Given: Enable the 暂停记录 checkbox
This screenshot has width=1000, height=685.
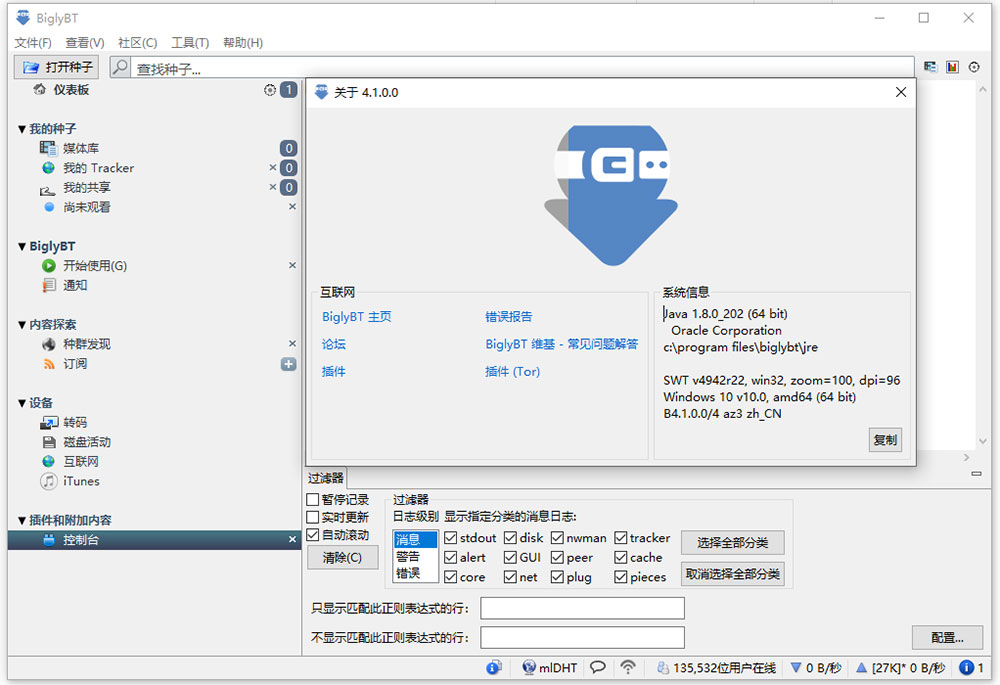Looking at the screenshot, I should tap(313, 499).
